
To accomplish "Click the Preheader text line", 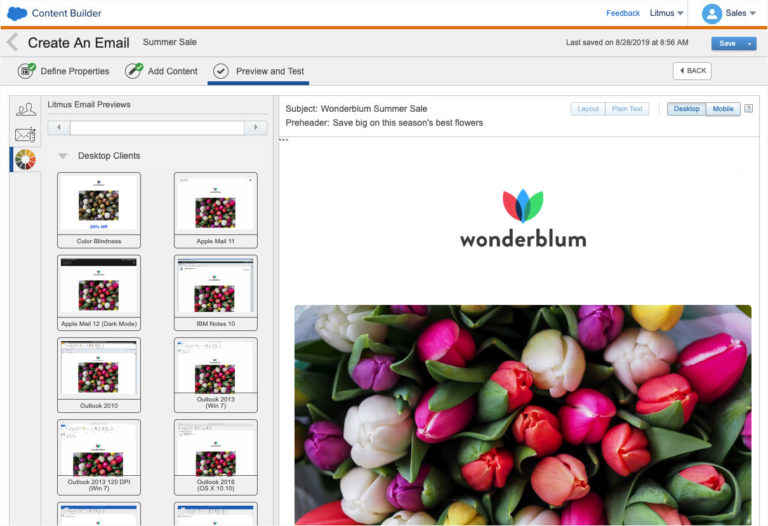I will click(x=384, y=122).
